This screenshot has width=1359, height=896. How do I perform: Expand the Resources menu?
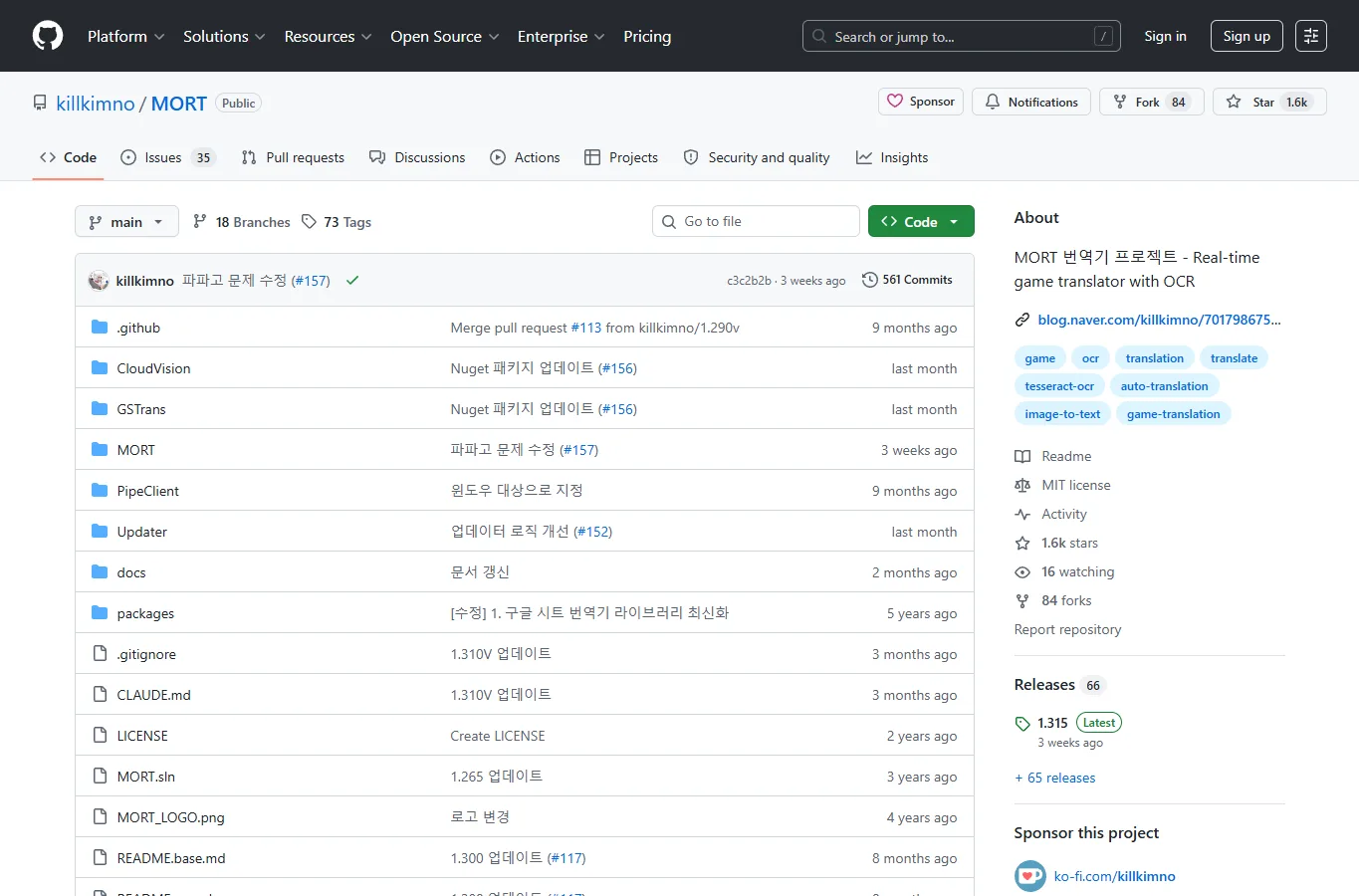pos(328,36)
